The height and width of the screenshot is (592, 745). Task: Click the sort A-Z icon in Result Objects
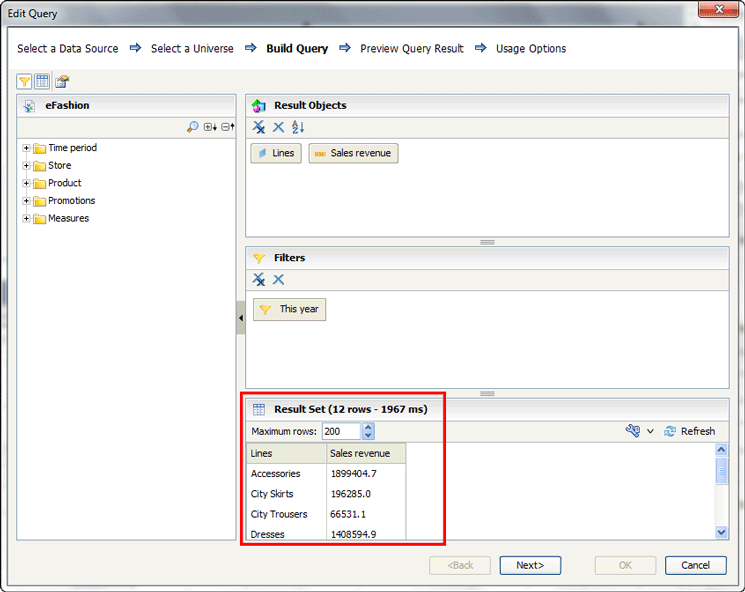pyautogui.click(x=298, y=127)
